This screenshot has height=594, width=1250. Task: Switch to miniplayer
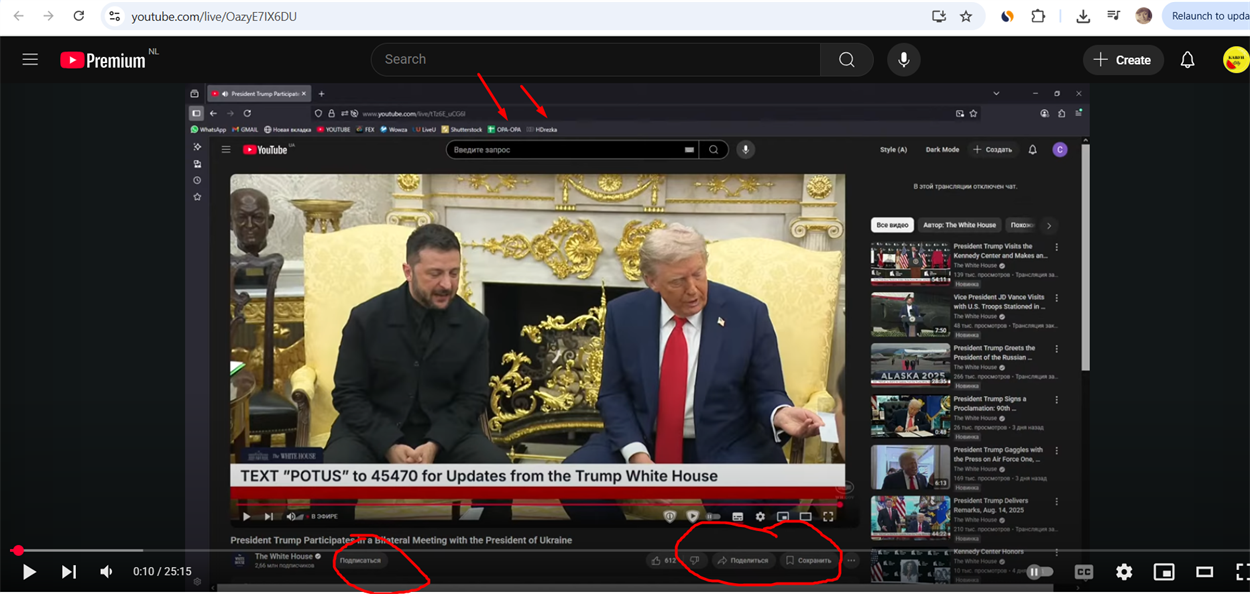(1164, 572)
